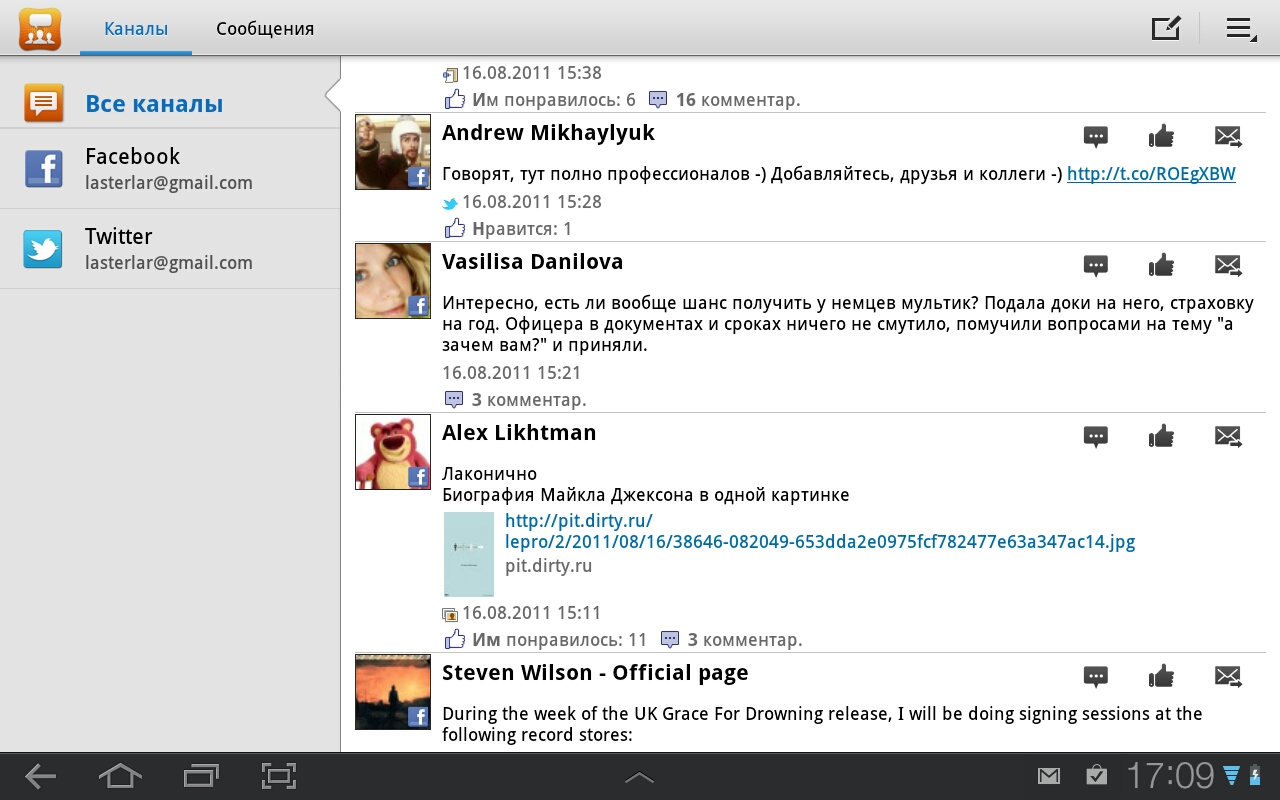
Task: Click the Facebook logo icon in sidebar
Action: (44, 169)
